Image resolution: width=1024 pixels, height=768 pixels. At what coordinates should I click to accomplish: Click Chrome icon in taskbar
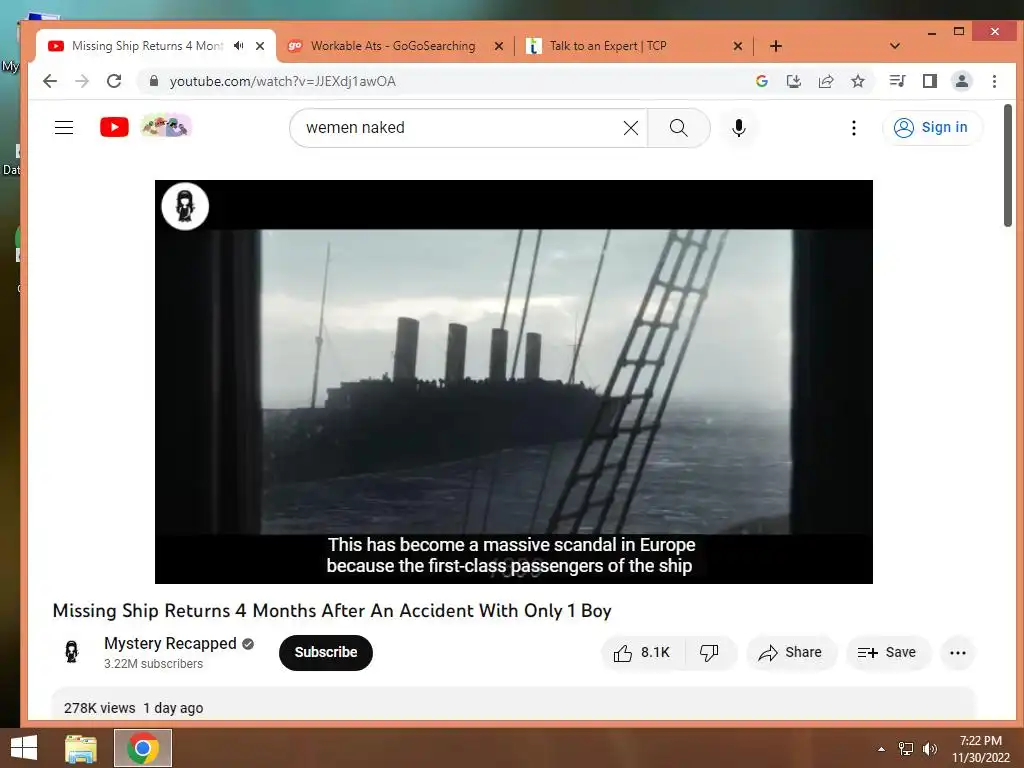[143, 748]
